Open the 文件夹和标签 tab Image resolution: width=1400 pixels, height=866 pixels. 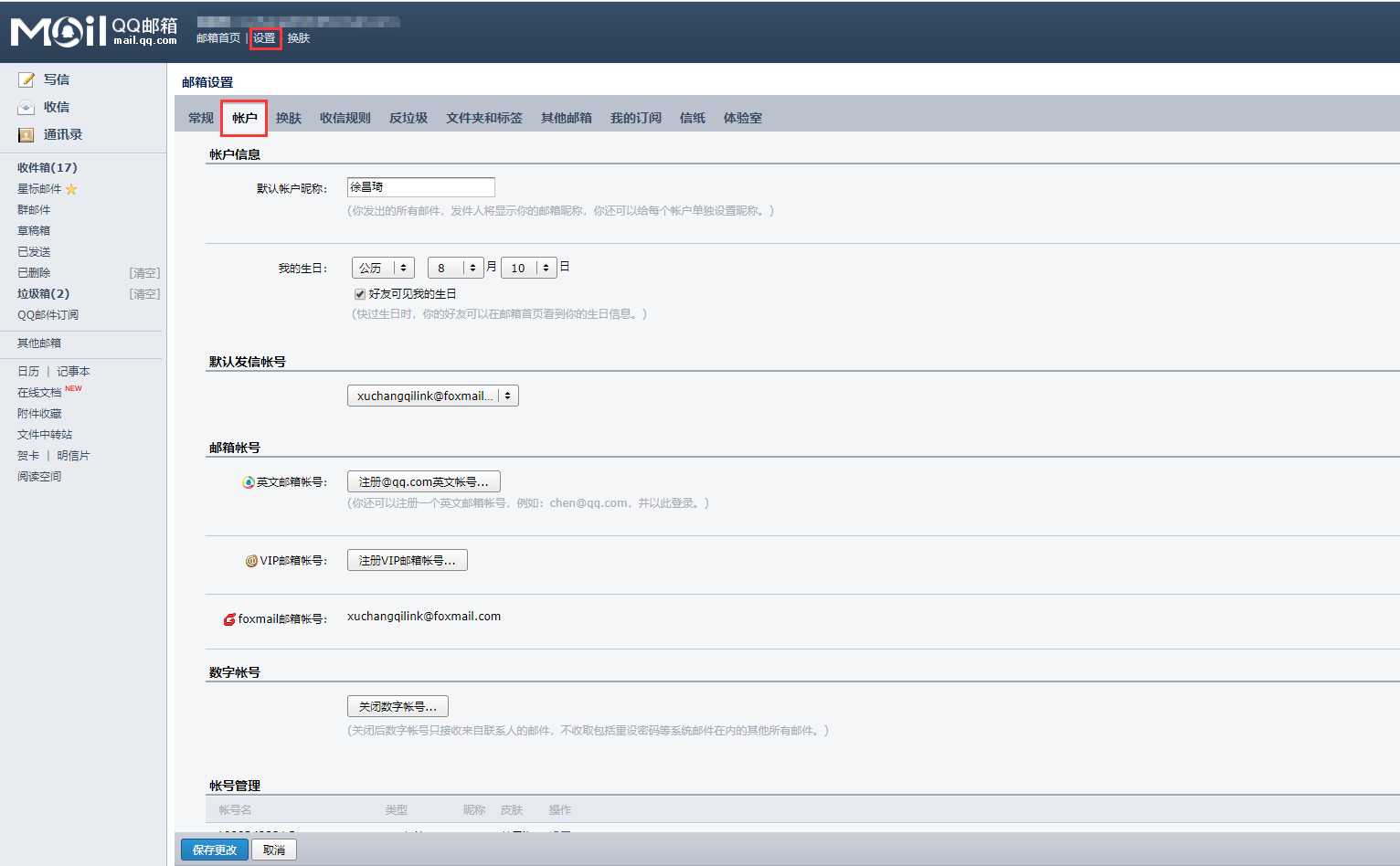pos(484,118)
